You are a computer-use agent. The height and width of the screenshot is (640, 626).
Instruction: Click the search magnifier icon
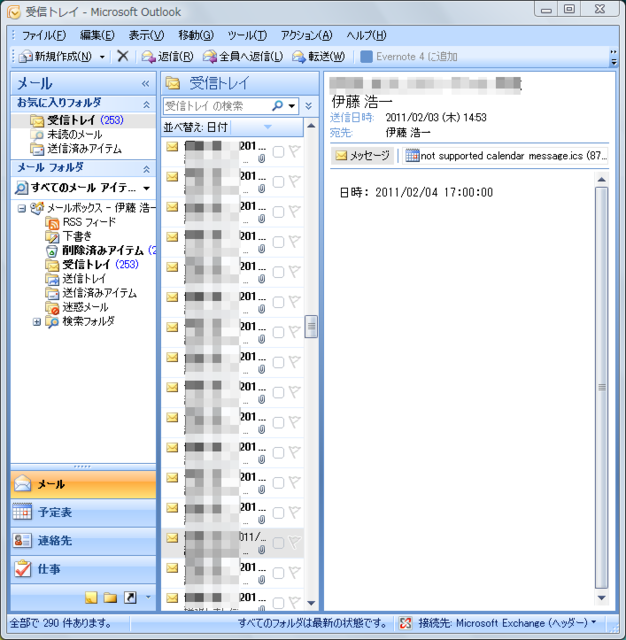coord(277,106)
